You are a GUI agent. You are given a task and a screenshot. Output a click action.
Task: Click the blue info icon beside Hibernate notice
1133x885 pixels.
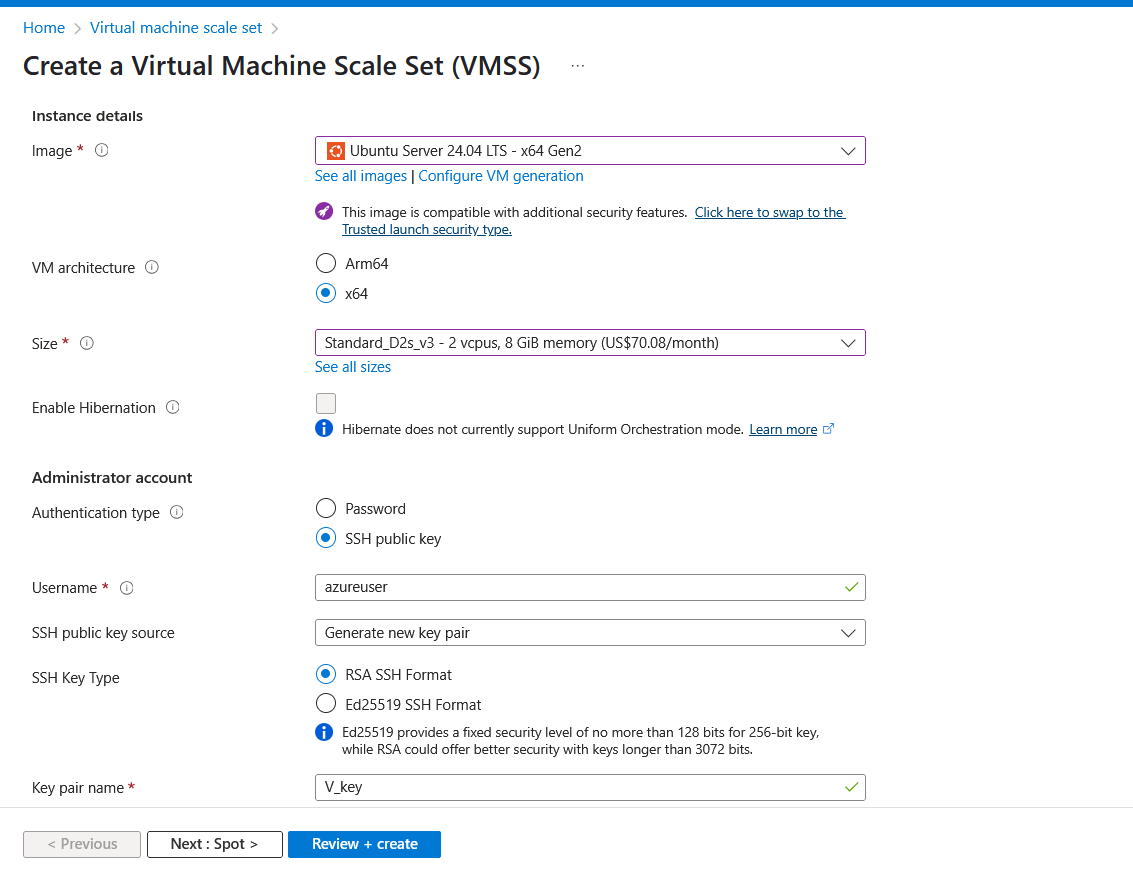click(324, 428)
